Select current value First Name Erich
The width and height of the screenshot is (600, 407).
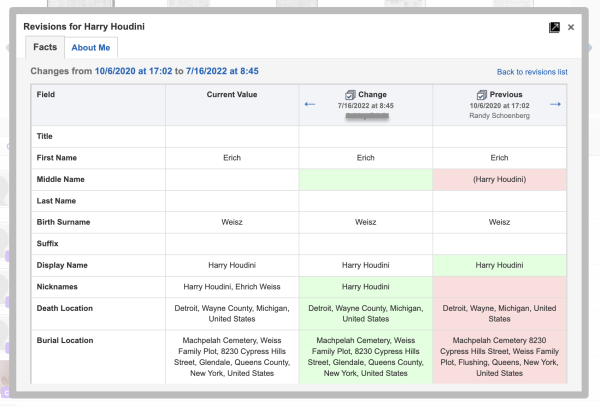232,158
